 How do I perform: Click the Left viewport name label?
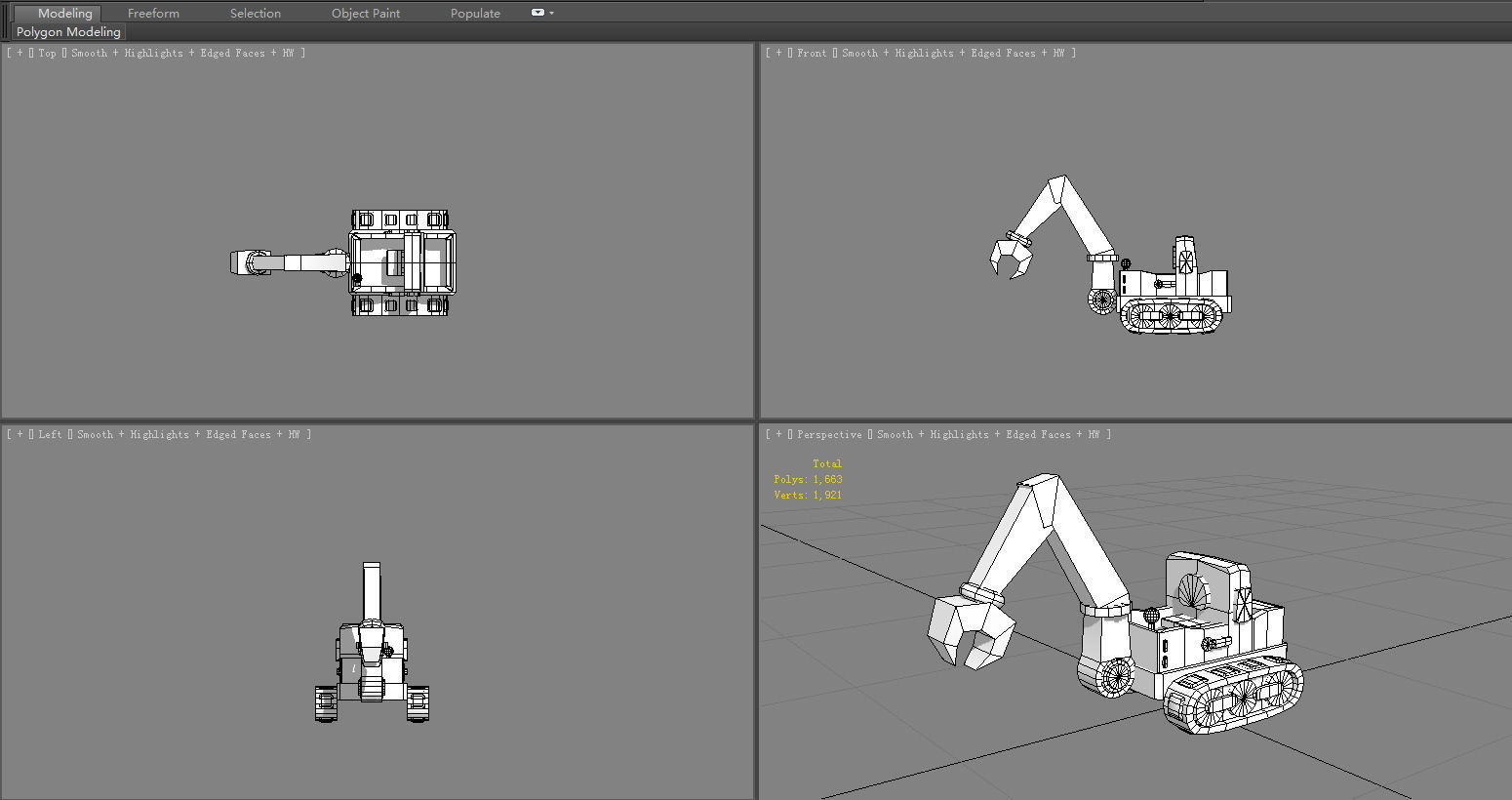pos(50,435)
